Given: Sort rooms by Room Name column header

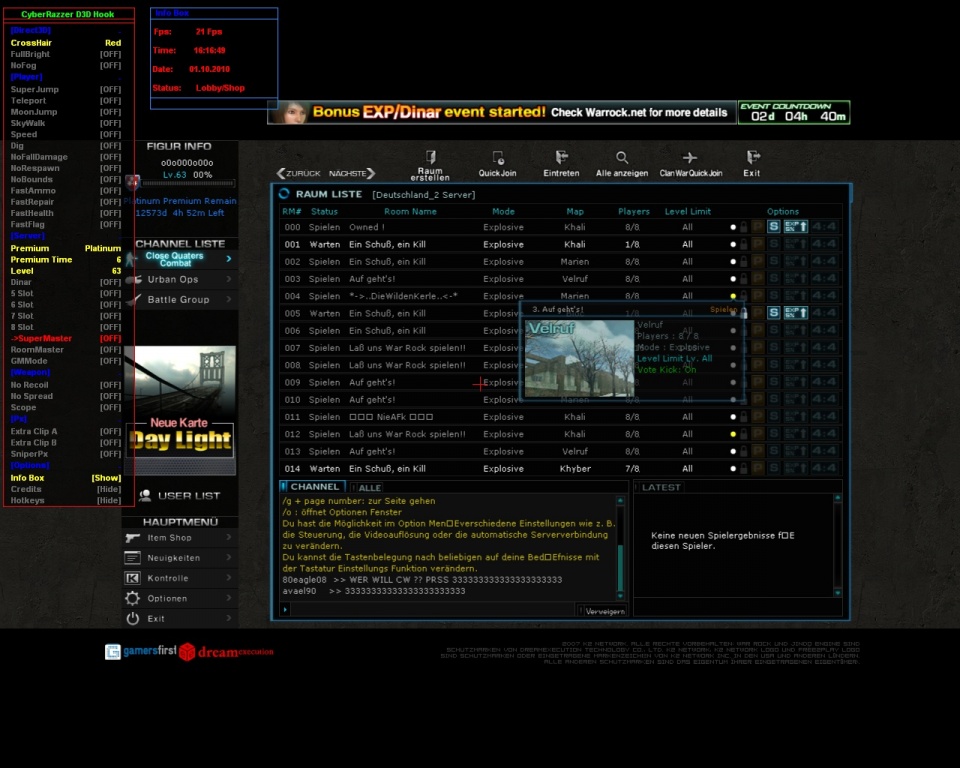Looking at the screenshot, I should 410,211.
